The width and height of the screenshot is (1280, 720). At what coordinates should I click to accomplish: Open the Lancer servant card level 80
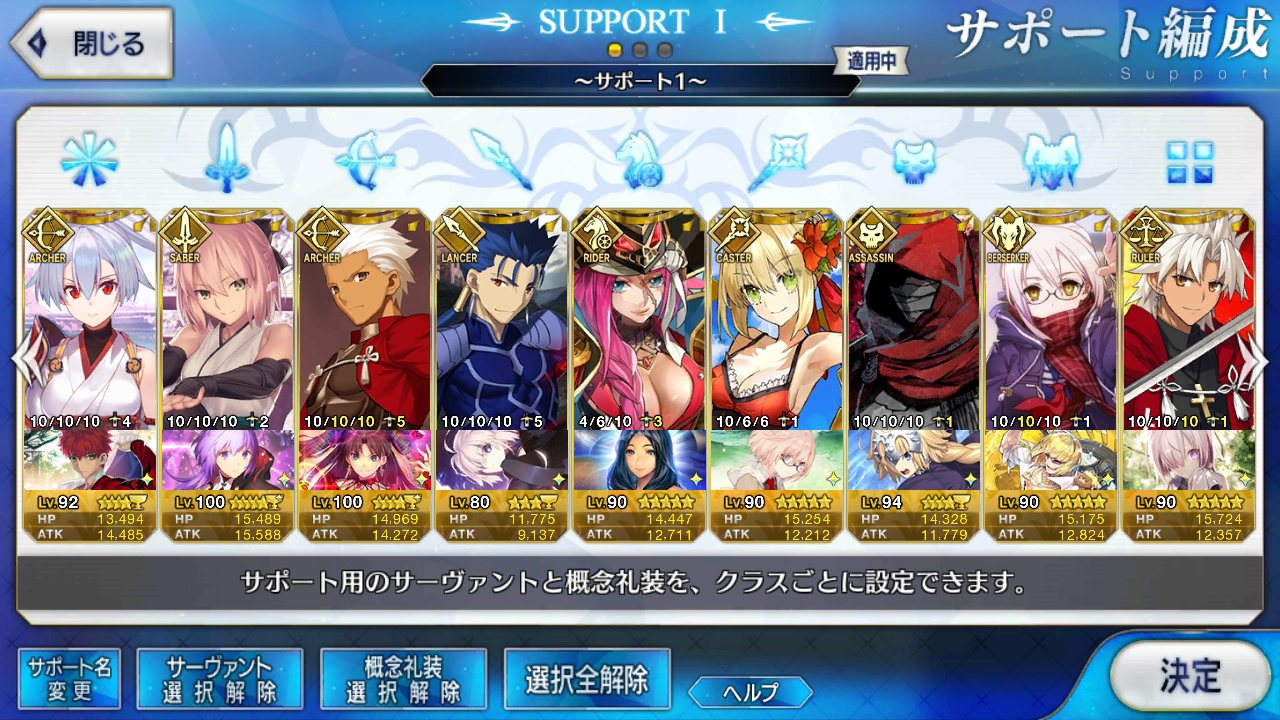pyautogui.click(x=502, y=376)
